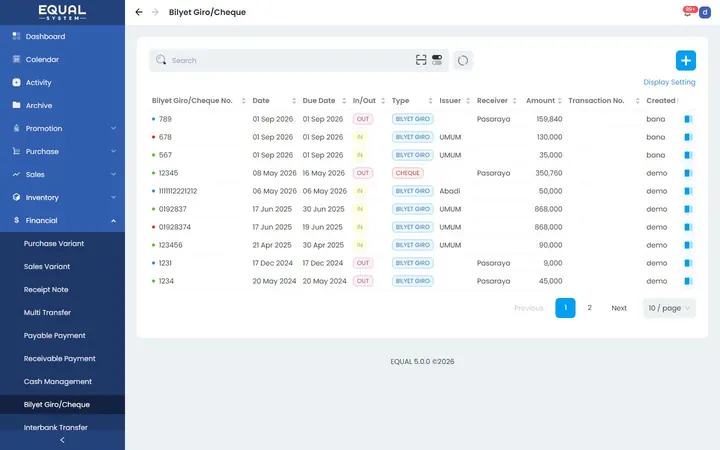This screenshot has height=450, width=720.
Task: Click the CHEQUE type tag in row 12345
Action: [407, 173]
